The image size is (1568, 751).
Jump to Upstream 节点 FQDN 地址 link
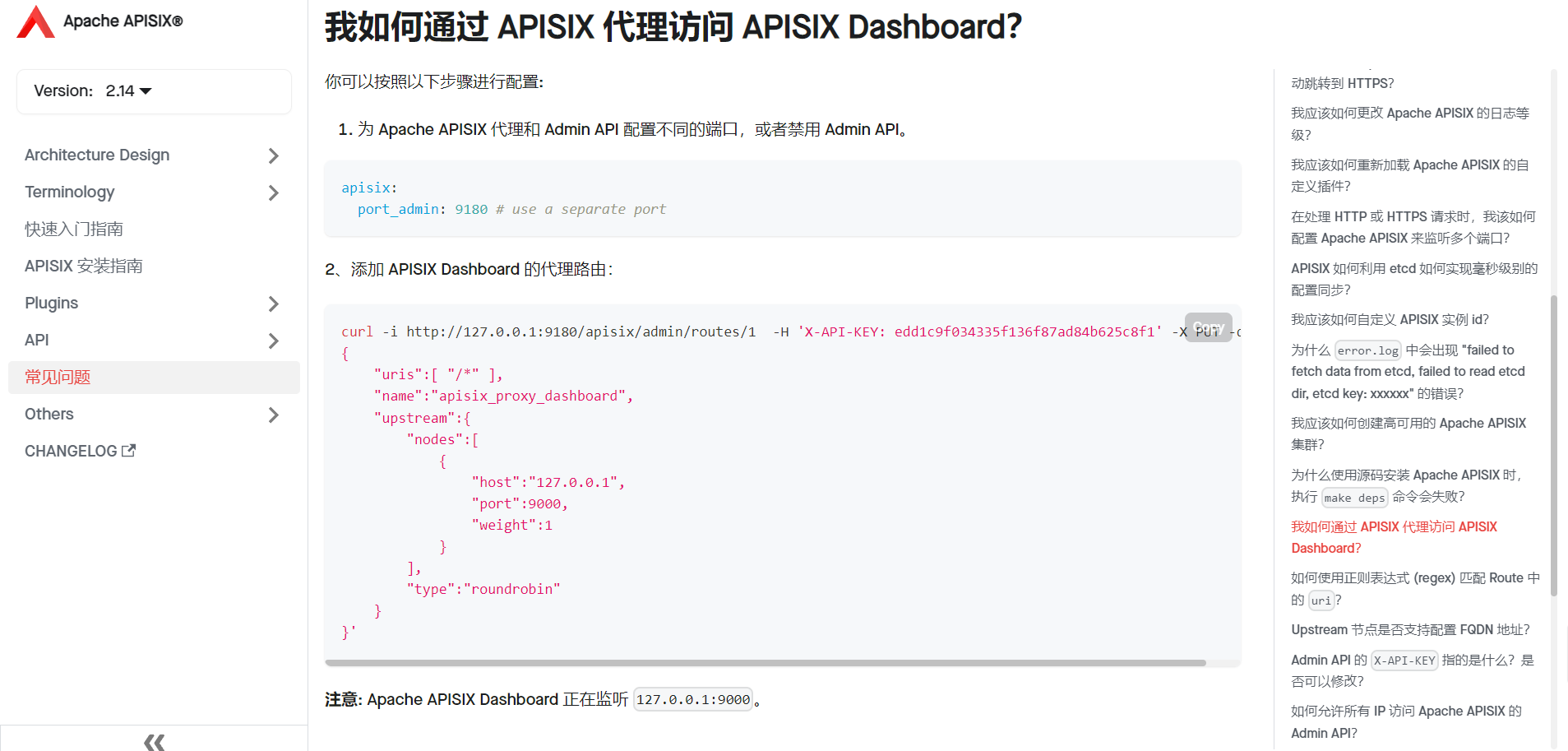click(1410, 629)
